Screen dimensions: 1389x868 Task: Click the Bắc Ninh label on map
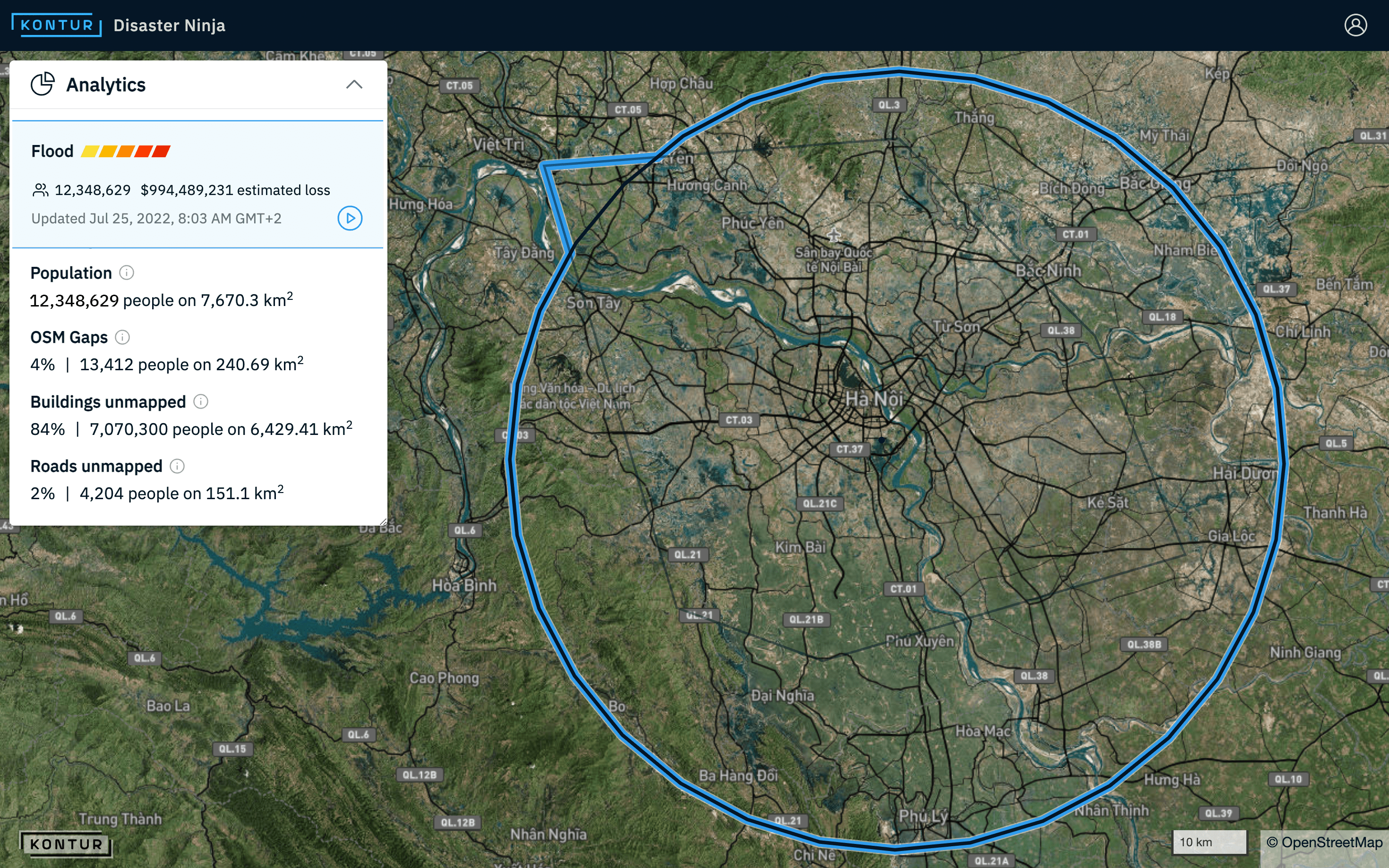click(1048, 271)
